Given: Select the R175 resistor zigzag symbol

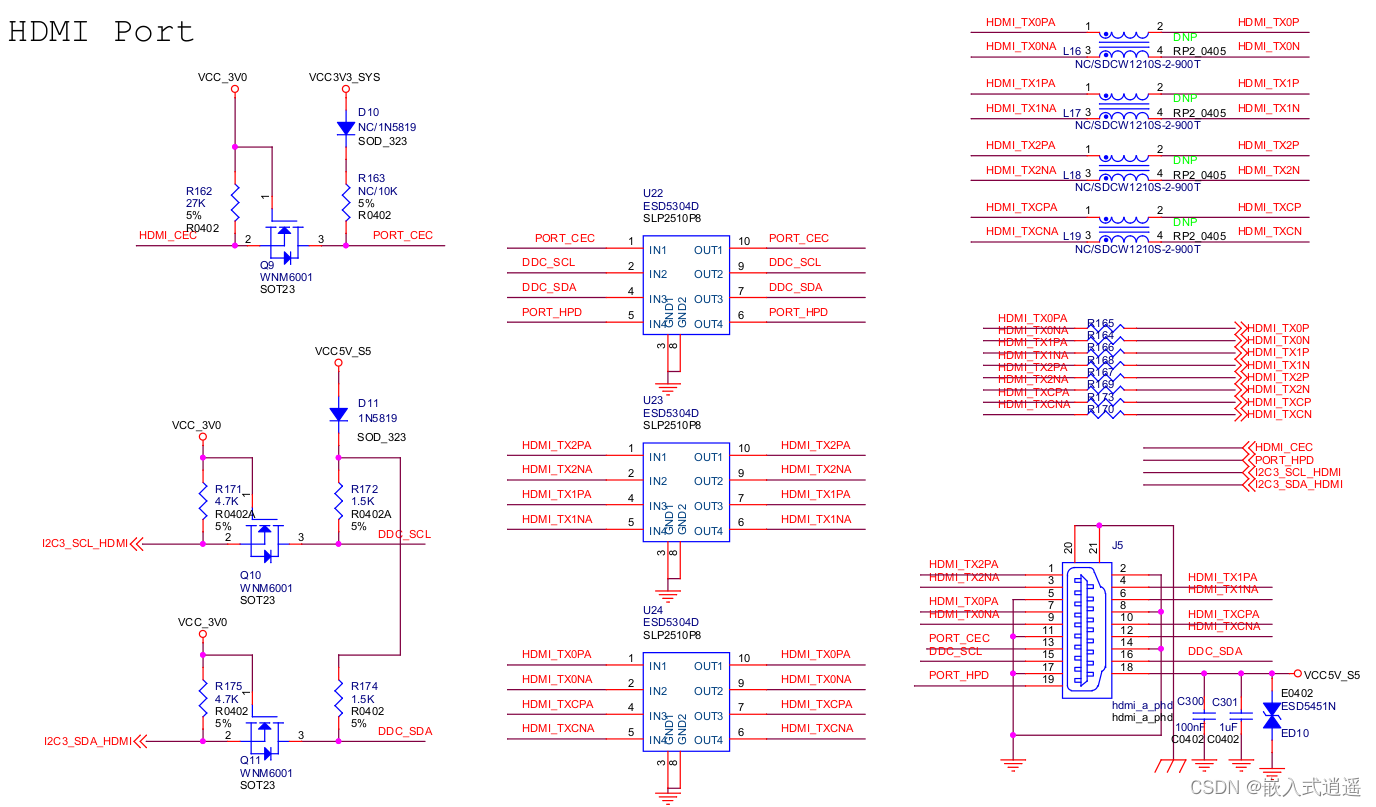Looking at the screenshot, I should tap(203, 699).
